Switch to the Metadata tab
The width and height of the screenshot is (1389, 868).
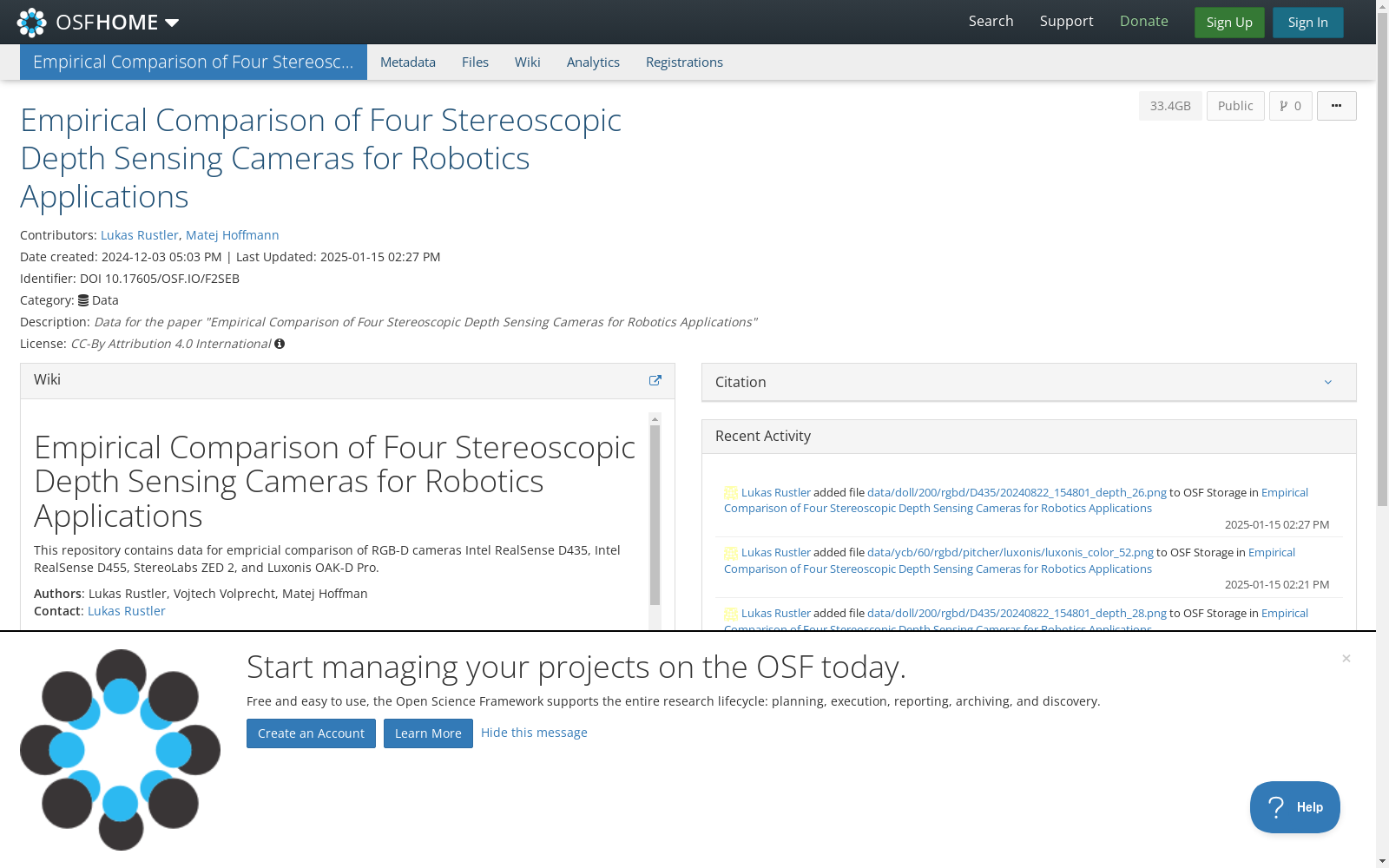408,62
